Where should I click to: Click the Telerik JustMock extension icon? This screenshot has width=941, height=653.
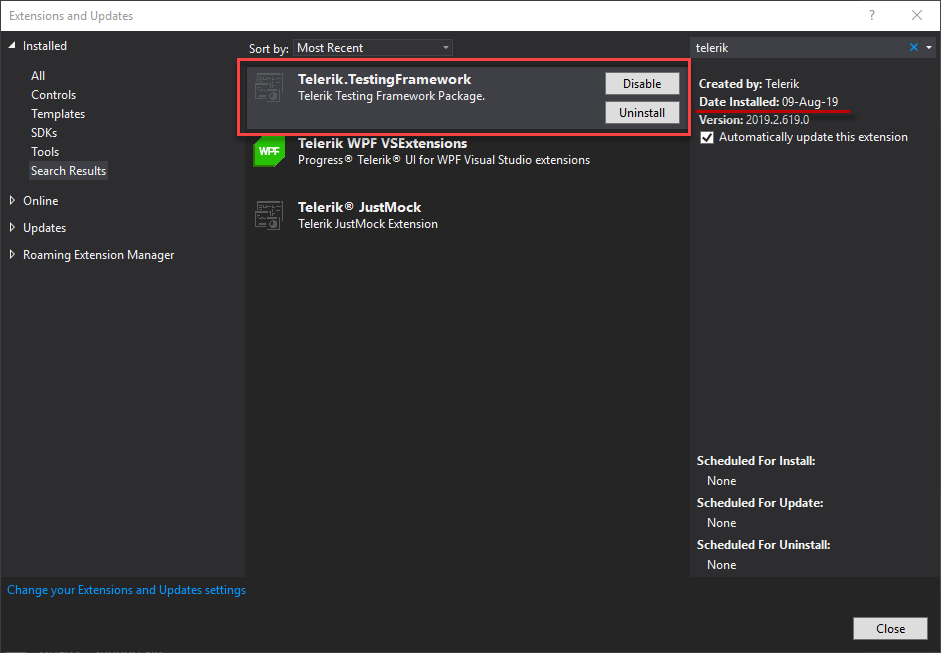coord(268,215)
